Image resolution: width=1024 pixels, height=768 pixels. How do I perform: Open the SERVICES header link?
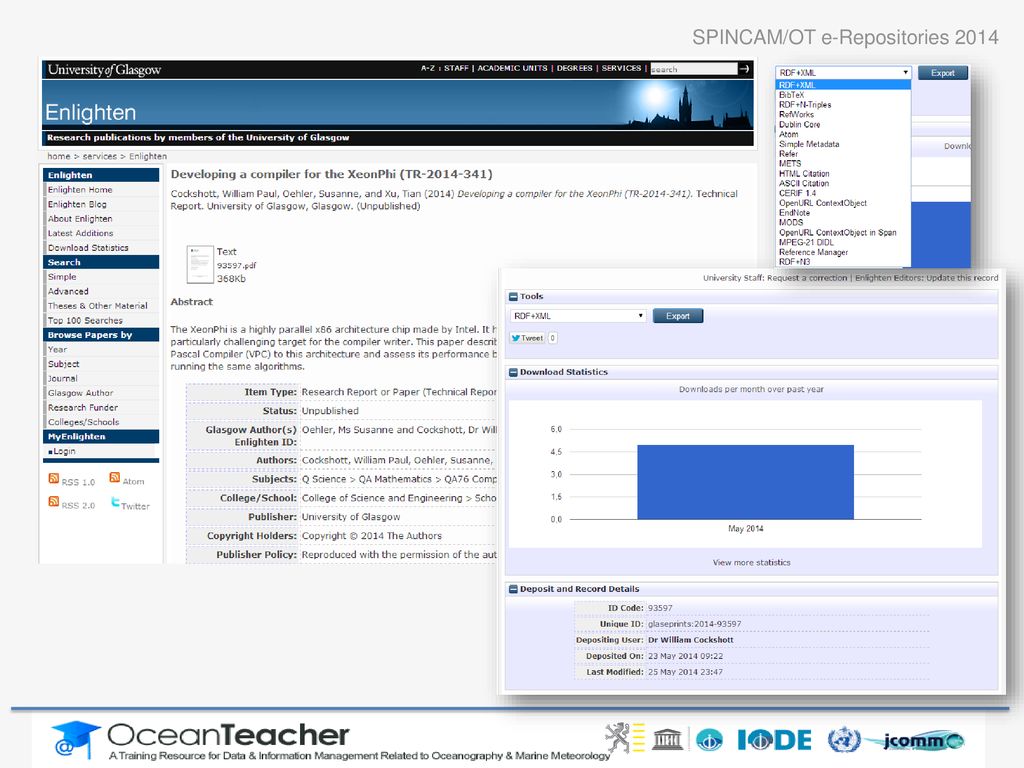pyautogui.click(x=621, y=68)
